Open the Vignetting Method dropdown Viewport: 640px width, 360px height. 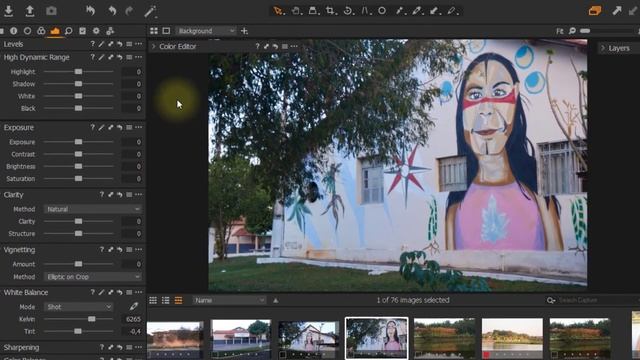pos(93,277)
